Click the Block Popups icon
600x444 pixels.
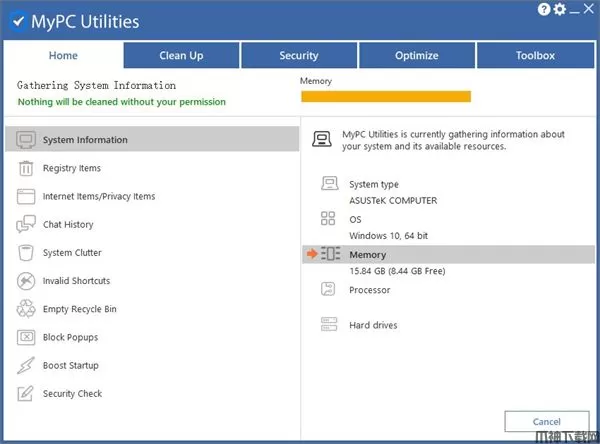pos(26,338)
